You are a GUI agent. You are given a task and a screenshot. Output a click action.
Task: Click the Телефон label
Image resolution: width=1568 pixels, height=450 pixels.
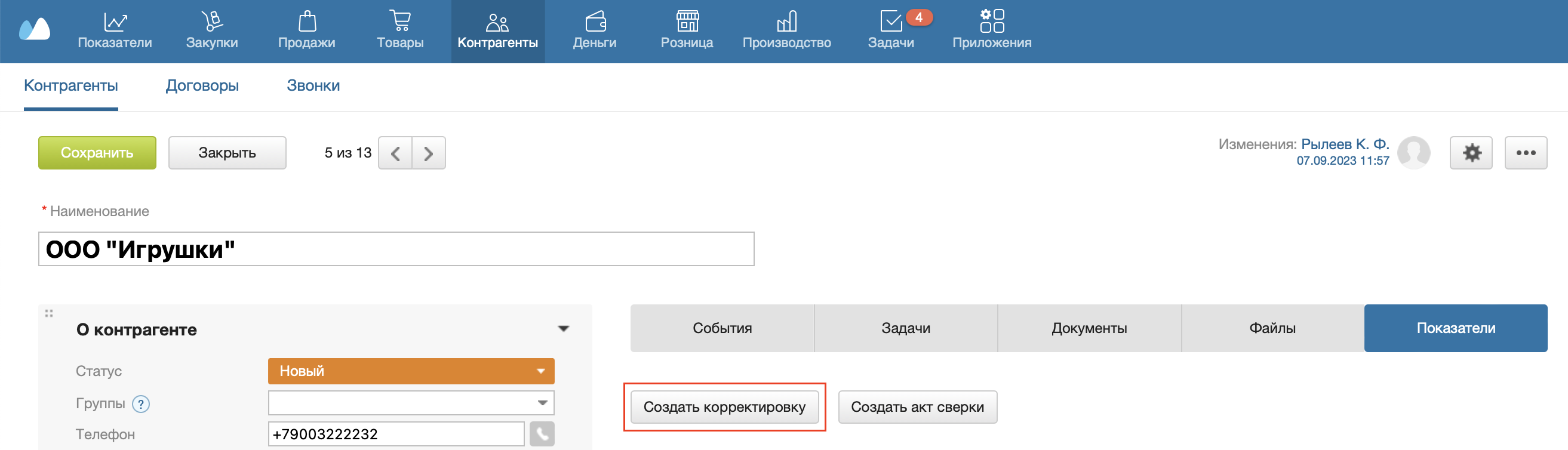(105, 434)
